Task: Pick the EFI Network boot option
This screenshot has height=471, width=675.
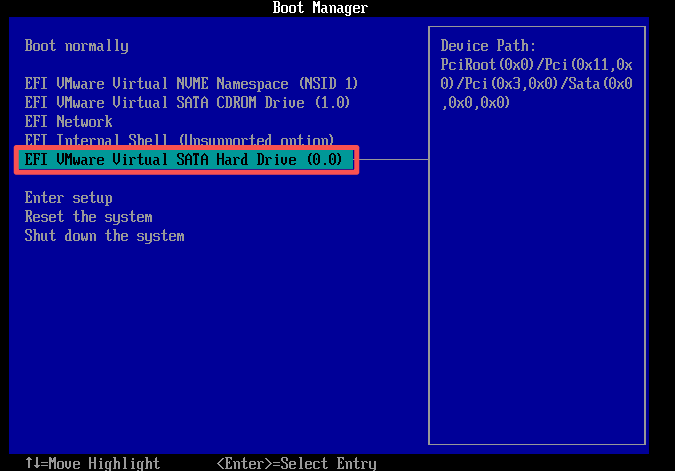Action: (68, 121)
